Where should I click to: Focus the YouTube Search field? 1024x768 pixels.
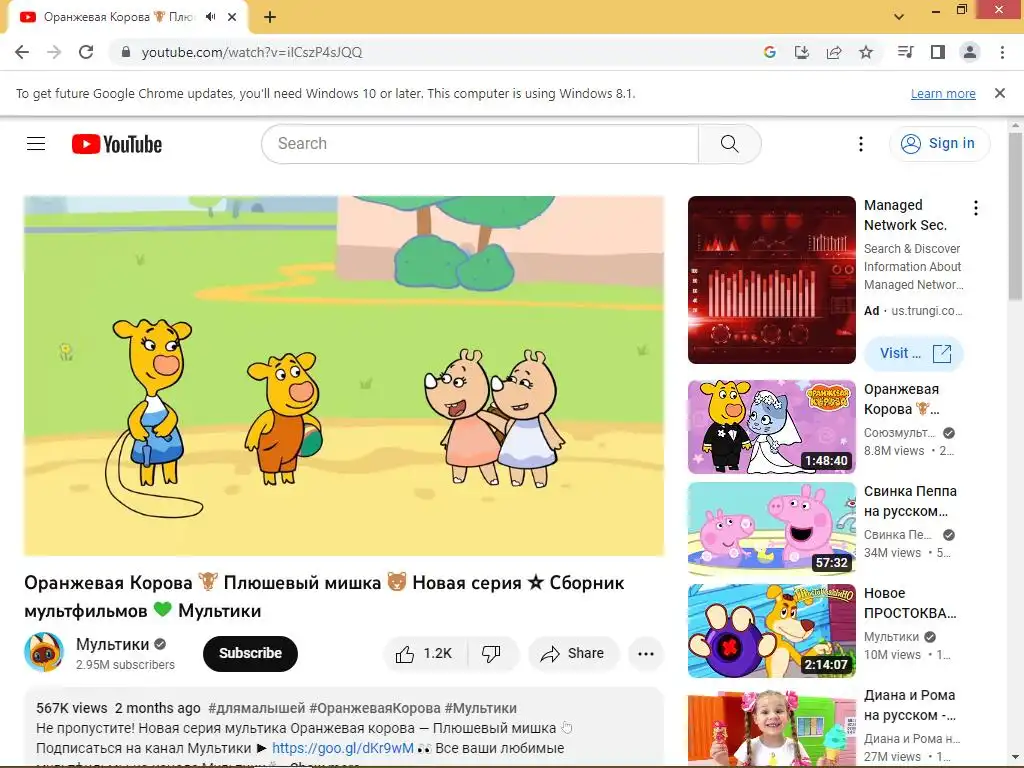tap(480, 144)
